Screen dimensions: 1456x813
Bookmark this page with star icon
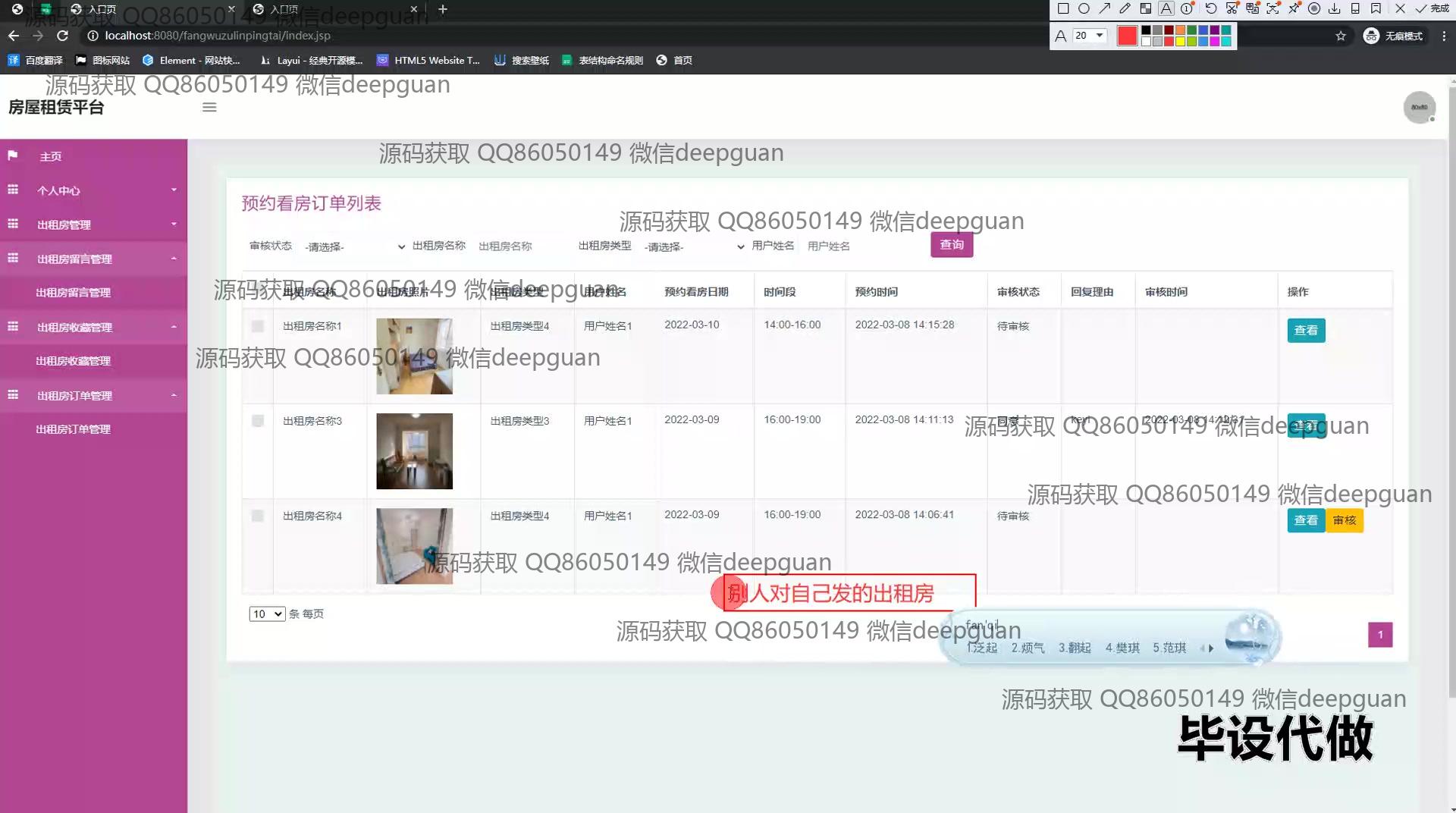pos(1341,36)
